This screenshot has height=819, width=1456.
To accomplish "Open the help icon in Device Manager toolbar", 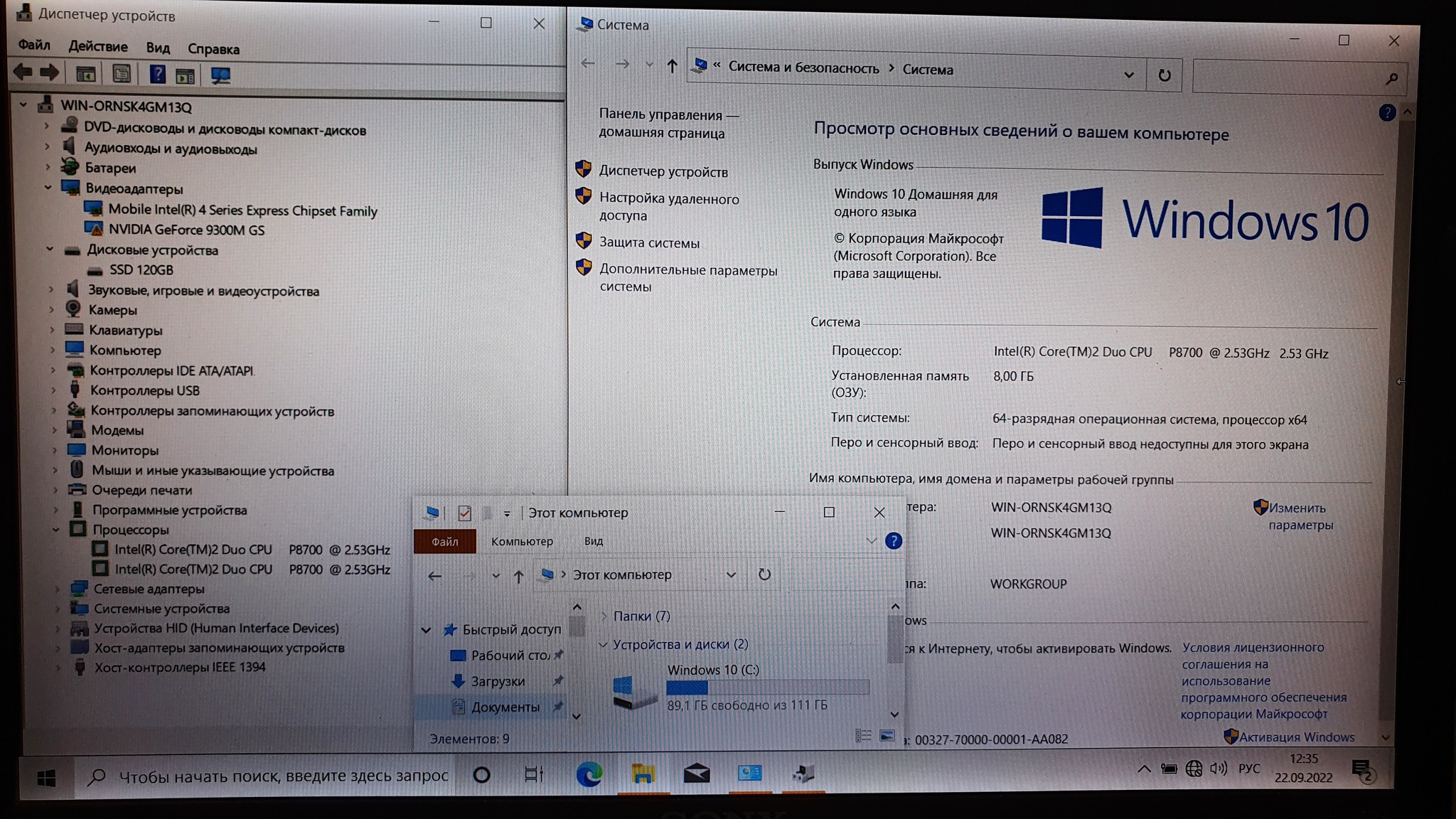I will (157, 74).
